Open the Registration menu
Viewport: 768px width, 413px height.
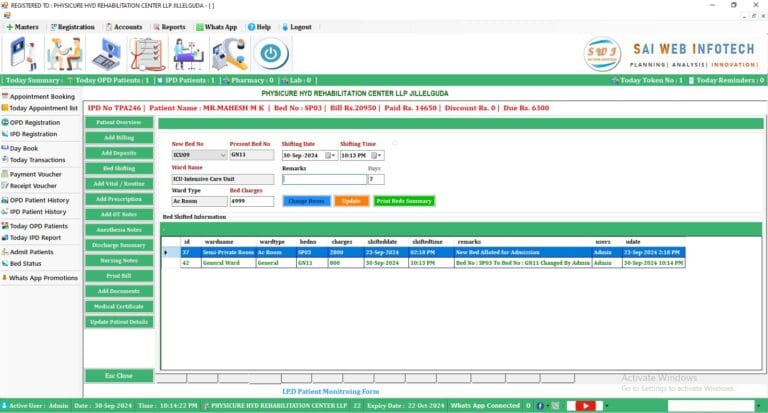72,27
